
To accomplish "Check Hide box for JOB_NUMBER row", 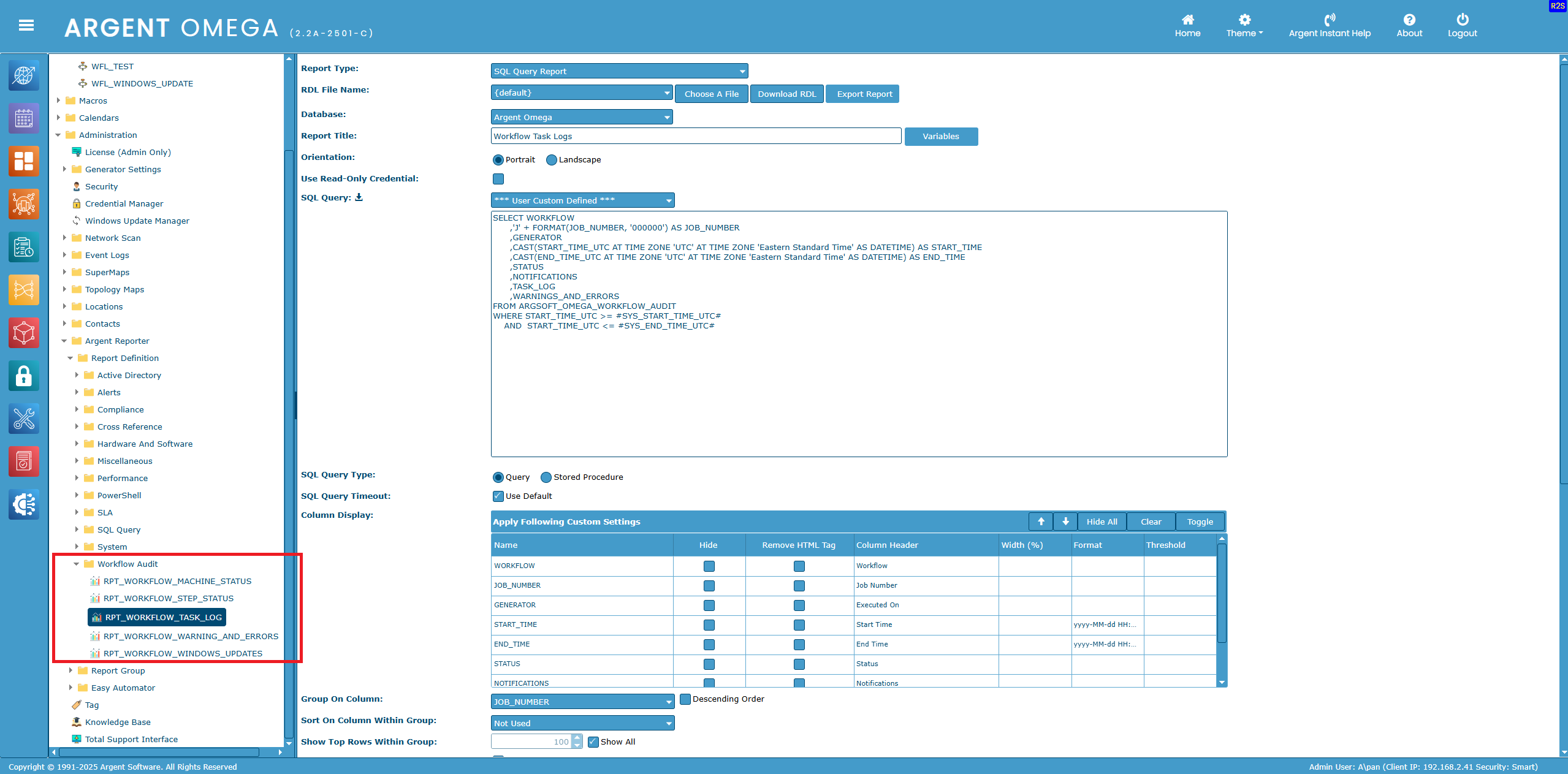I will (709, 586).
